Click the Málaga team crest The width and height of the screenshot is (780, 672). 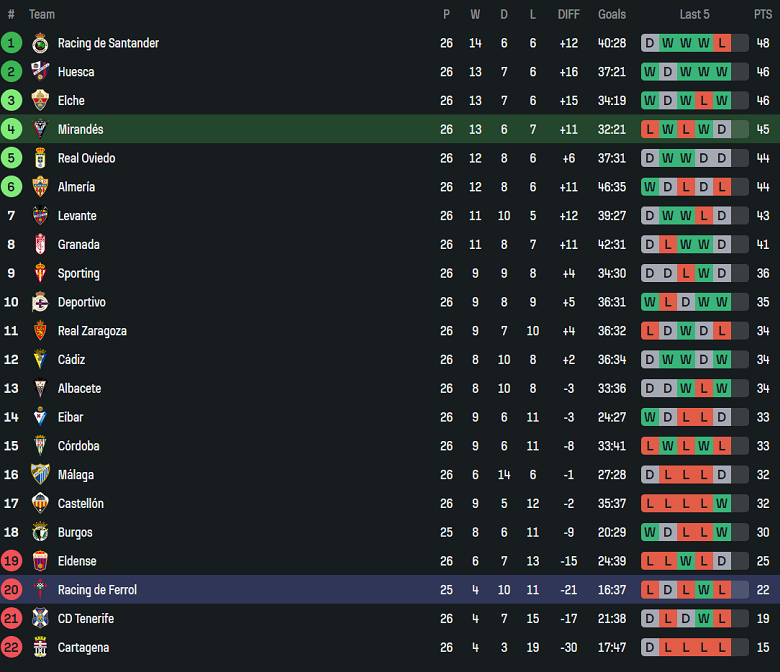click(40, 475)
